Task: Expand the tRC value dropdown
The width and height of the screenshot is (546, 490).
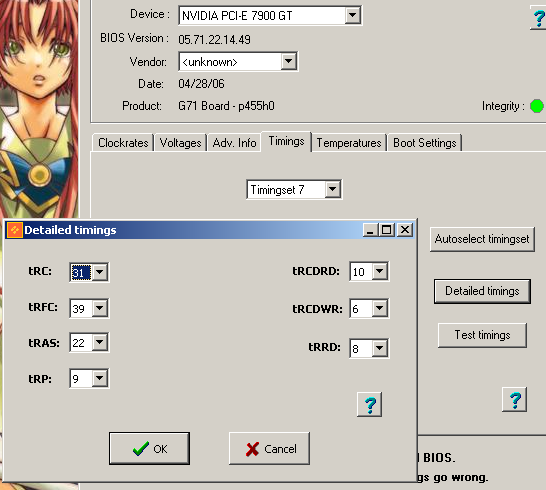Action: 100,272
